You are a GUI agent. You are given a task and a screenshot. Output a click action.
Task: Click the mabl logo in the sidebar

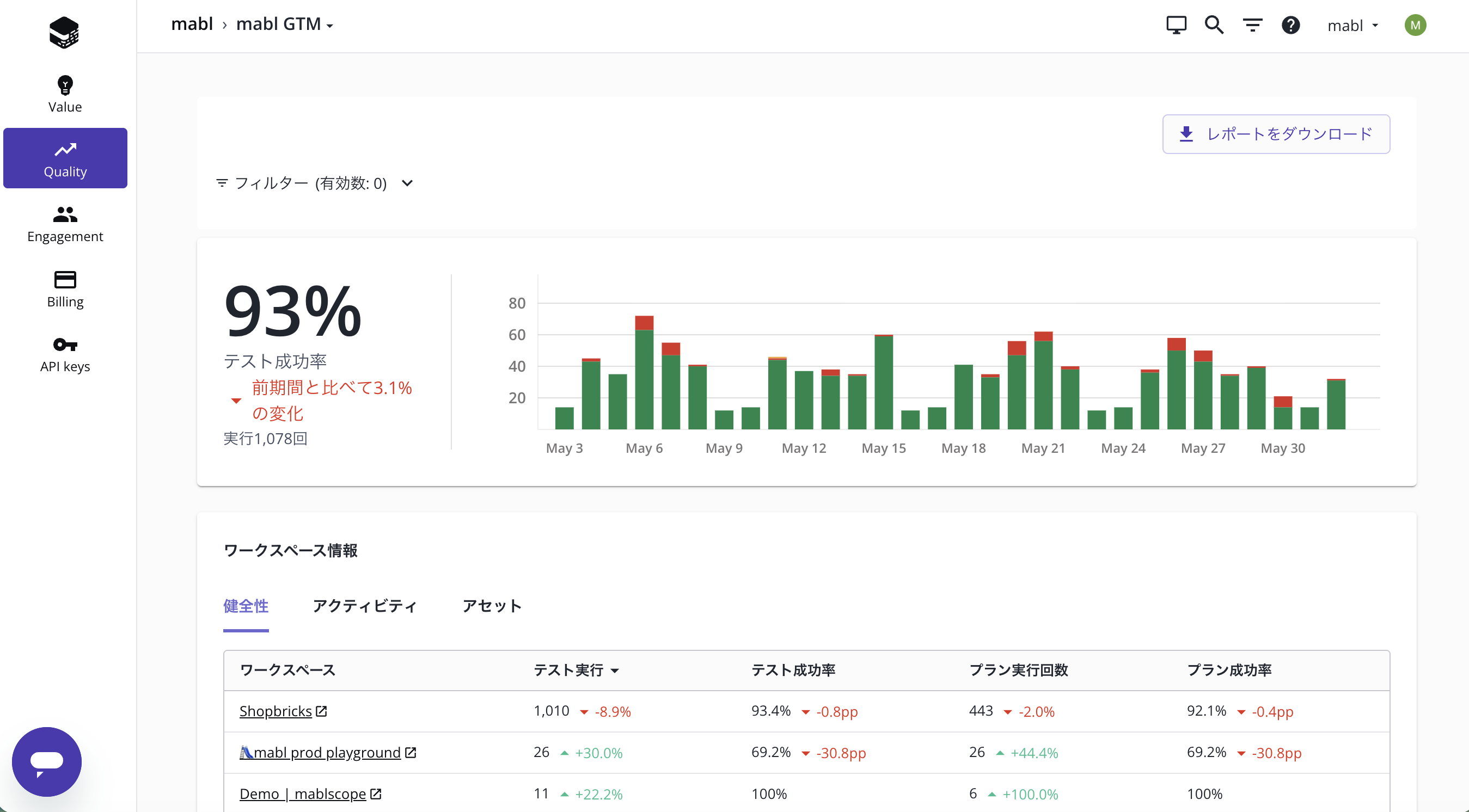tap(64, 32)
